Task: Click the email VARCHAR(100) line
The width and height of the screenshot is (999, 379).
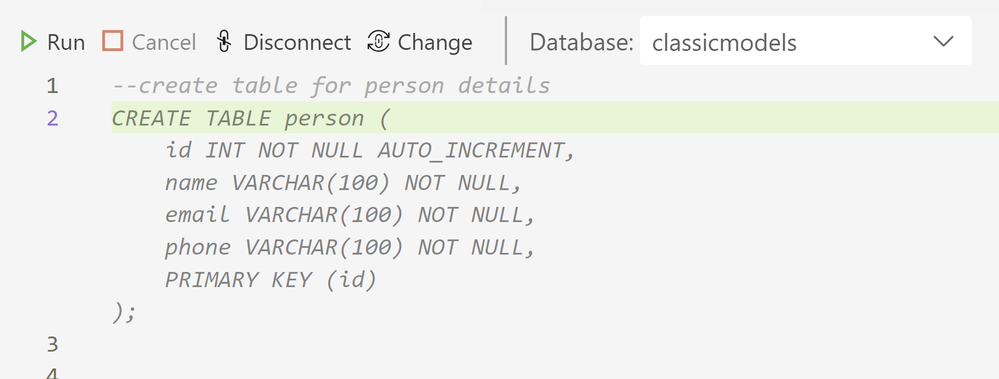Action: [x=350, y=215]
